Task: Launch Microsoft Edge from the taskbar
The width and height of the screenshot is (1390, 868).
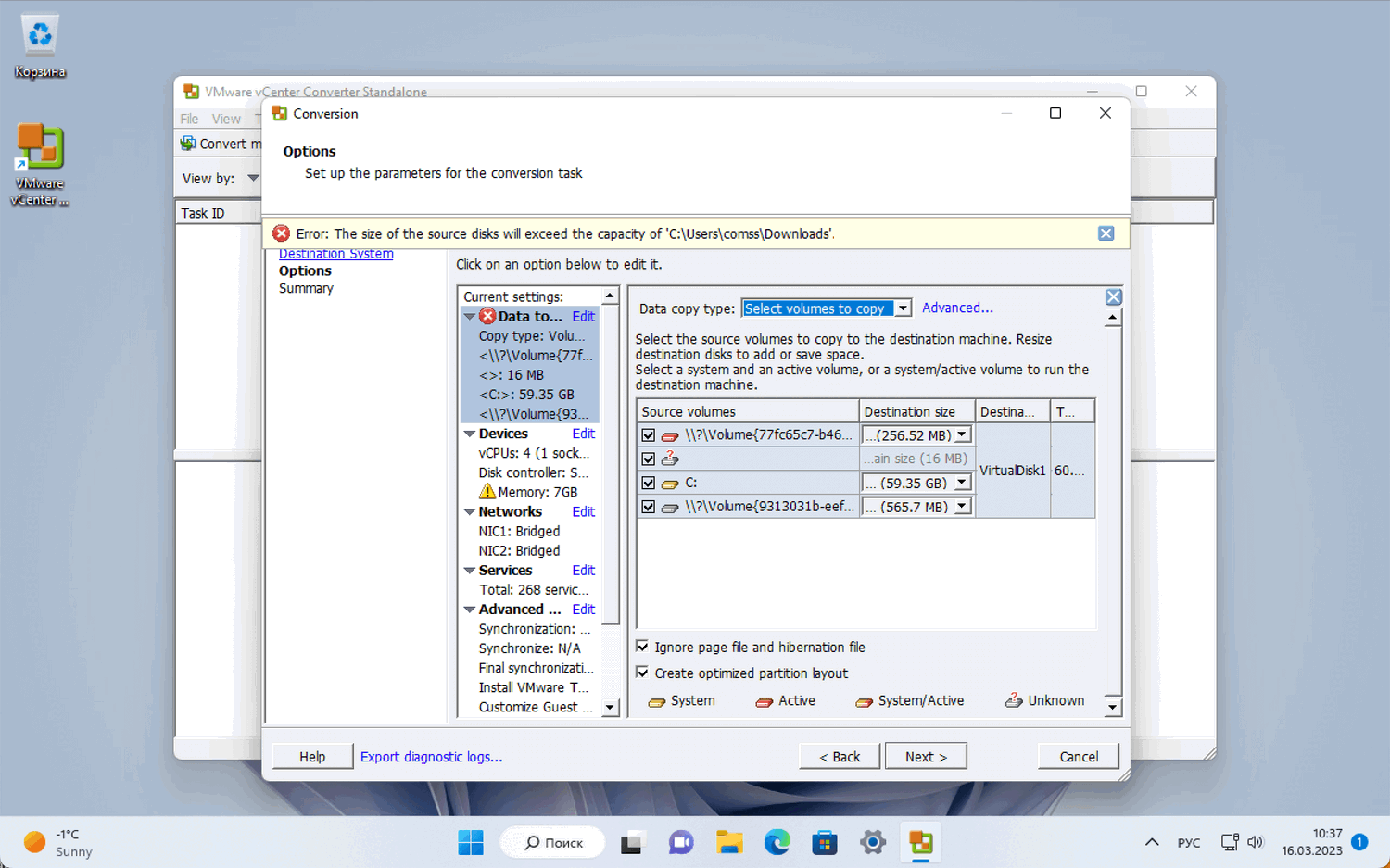Action: point(777,843)
